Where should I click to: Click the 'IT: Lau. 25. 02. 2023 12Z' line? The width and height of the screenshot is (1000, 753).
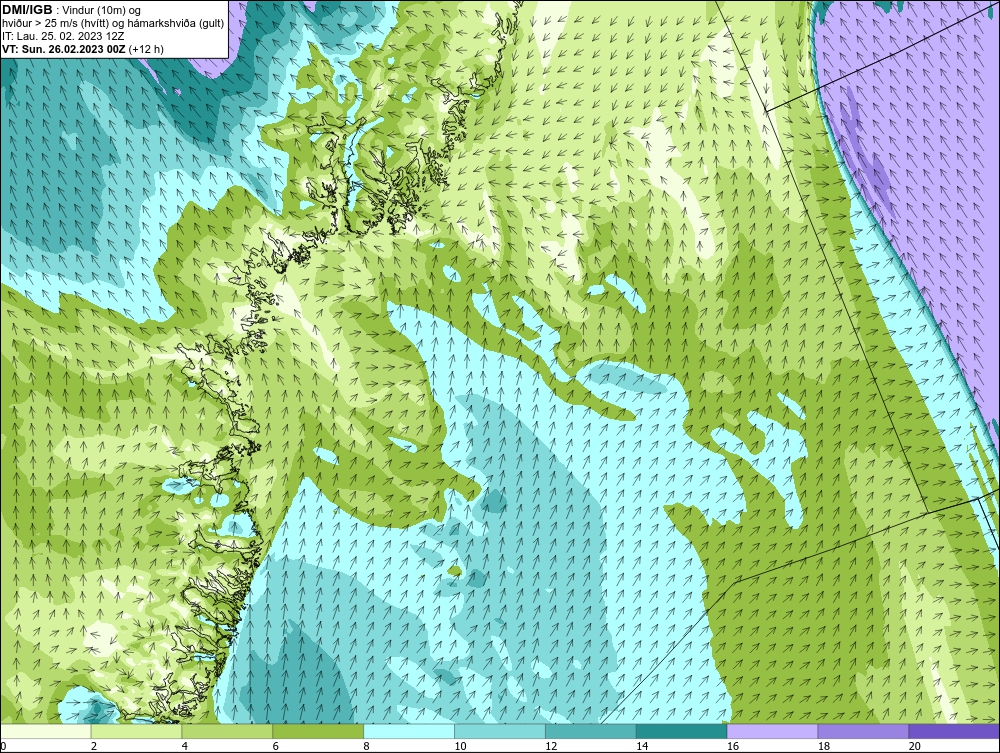tap(63, 36)
